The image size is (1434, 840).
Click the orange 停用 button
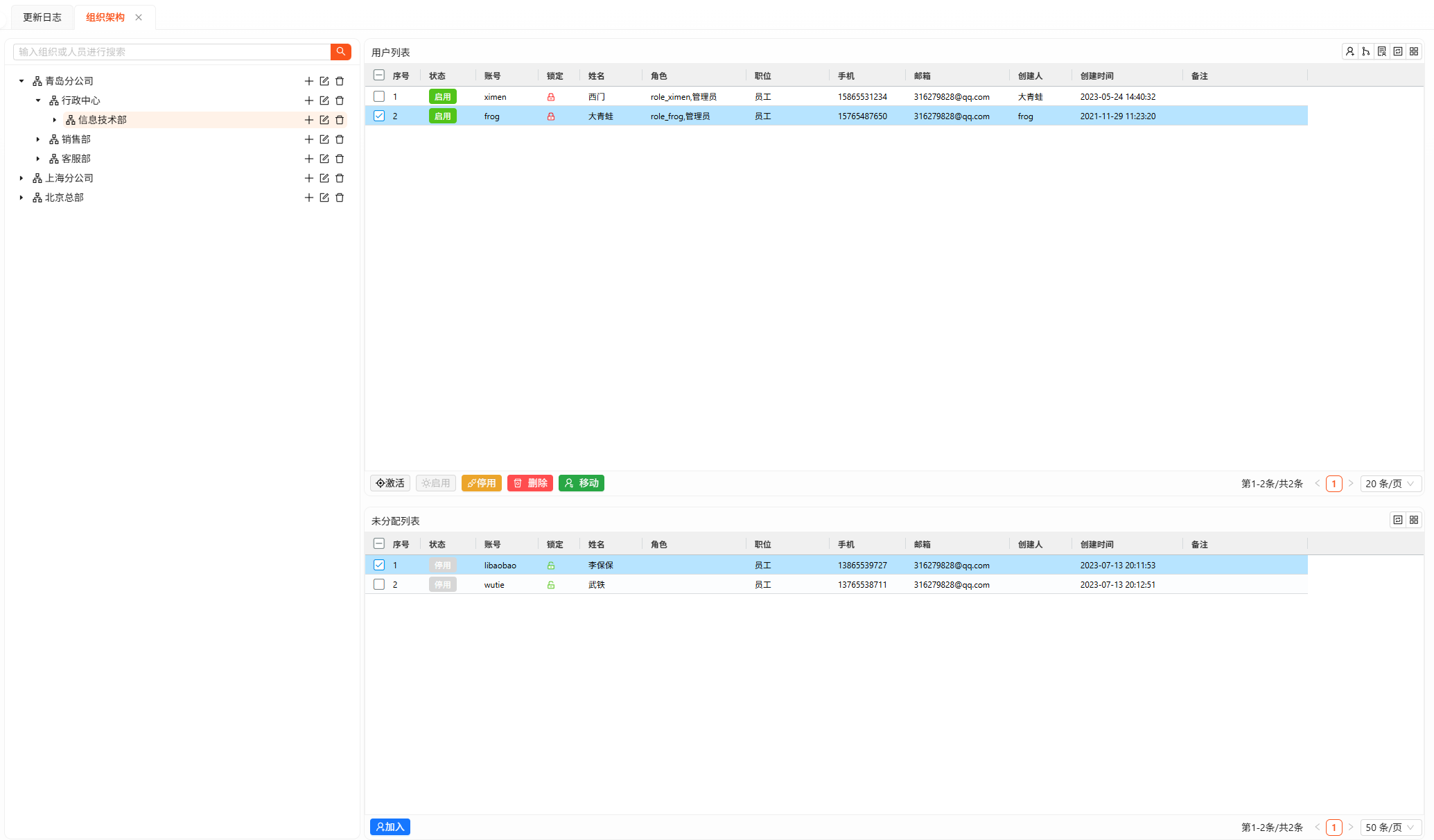click(x=481, y=483)
